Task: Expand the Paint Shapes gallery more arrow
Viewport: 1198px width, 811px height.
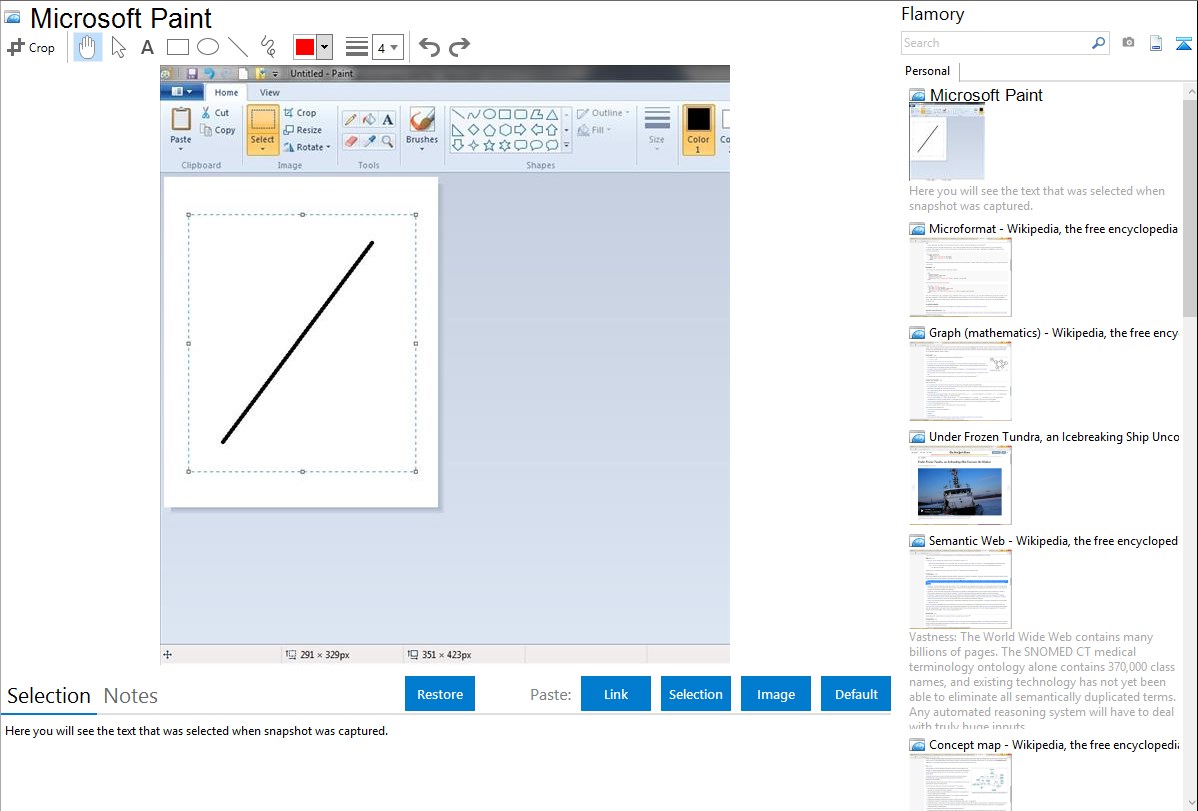Action: [566, 144]
